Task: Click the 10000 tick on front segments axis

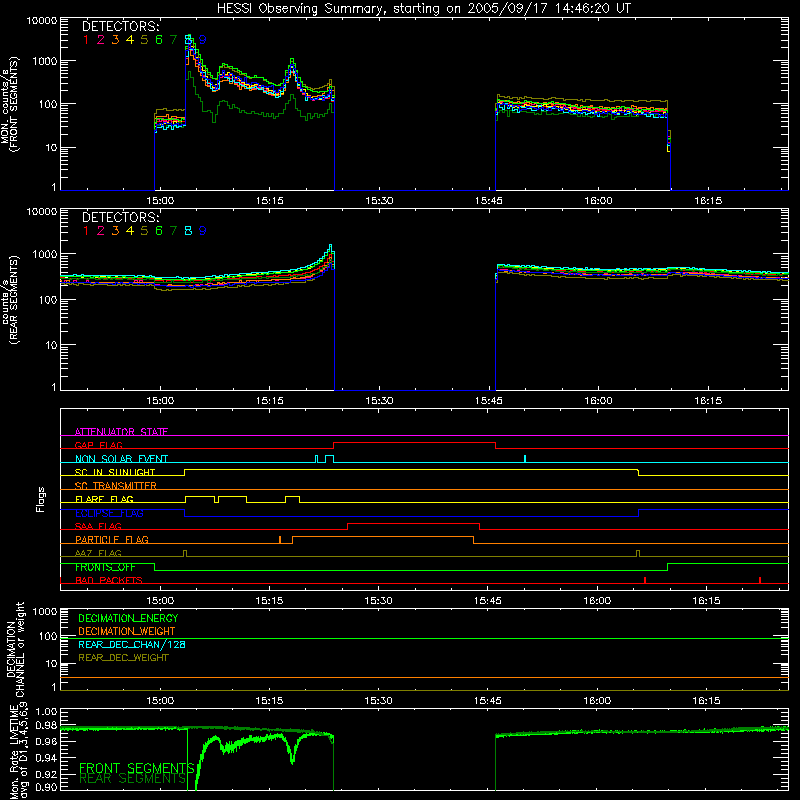Action: [42, 21]
